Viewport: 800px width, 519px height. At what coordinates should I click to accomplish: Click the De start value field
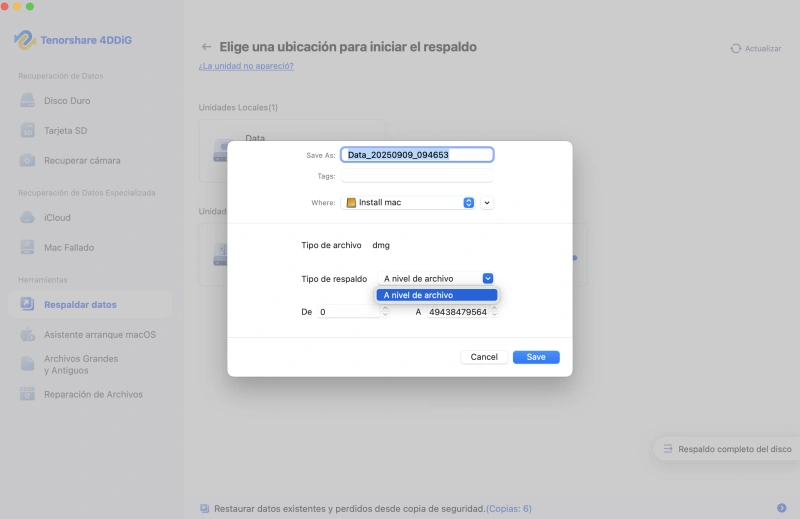tap(349, 312)
